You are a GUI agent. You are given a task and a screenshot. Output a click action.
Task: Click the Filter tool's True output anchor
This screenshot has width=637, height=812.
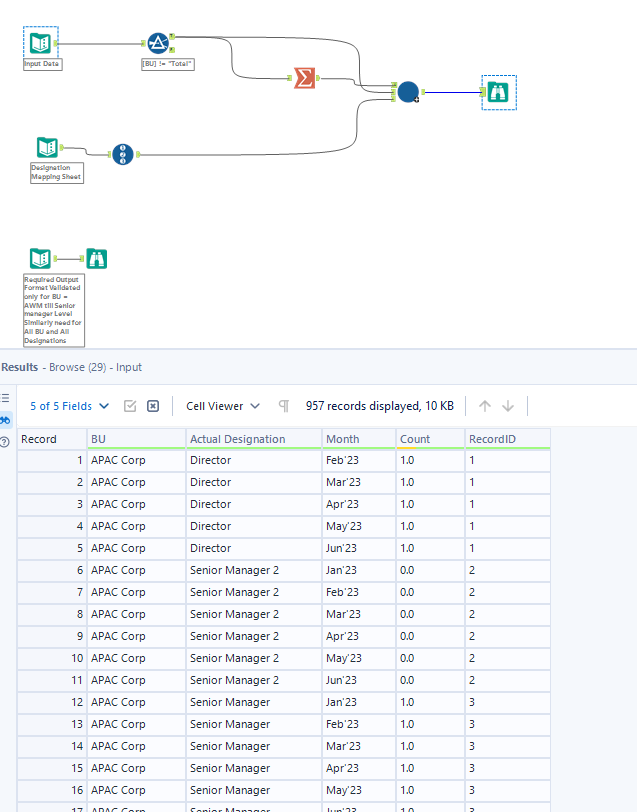coord(172,36)
